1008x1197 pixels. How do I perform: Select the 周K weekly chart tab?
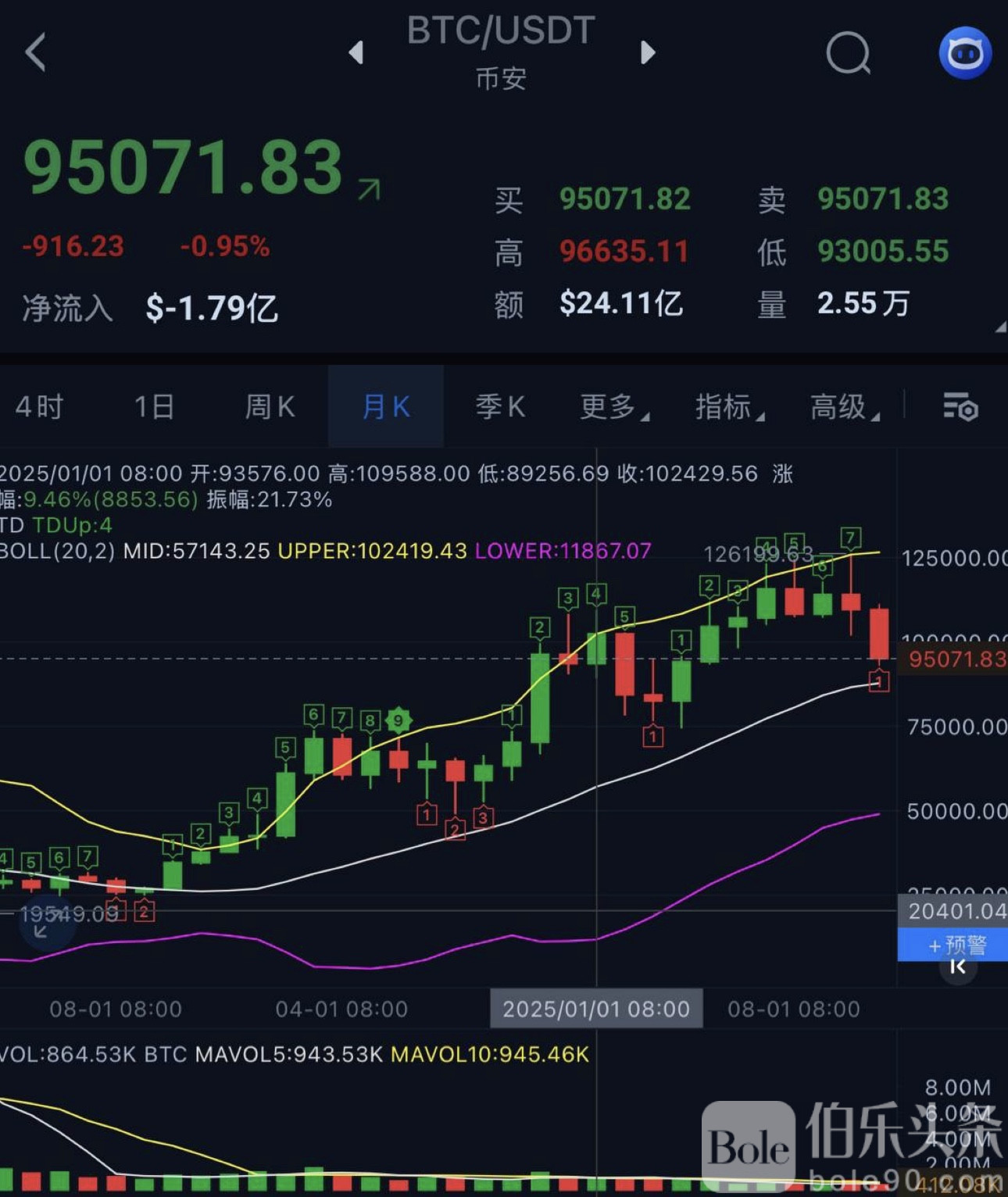(x=270, y=407)
